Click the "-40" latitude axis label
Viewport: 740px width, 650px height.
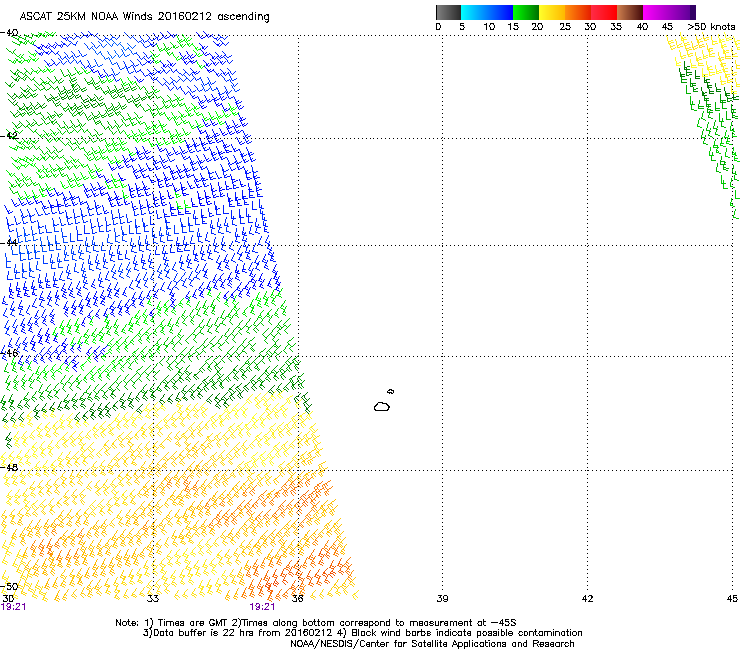(9, 33)
